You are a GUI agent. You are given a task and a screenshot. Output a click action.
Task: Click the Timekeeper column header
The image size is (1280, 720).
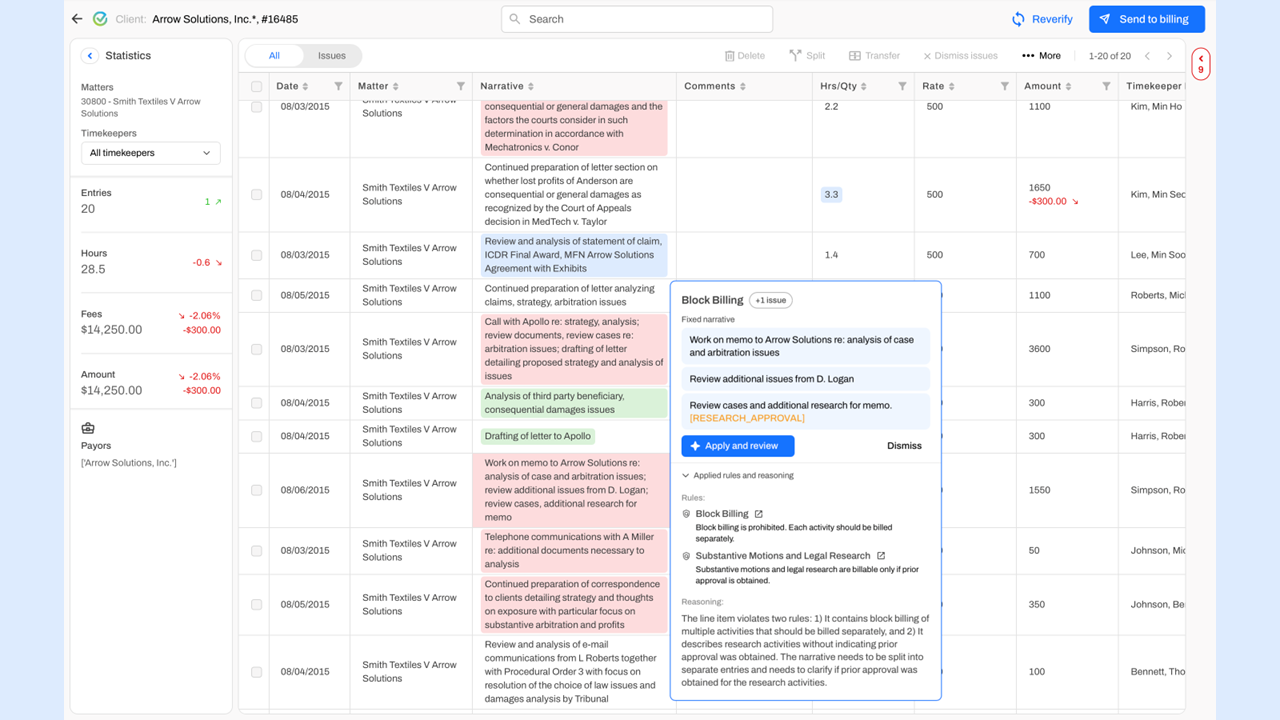click(x=1154, y=86)
